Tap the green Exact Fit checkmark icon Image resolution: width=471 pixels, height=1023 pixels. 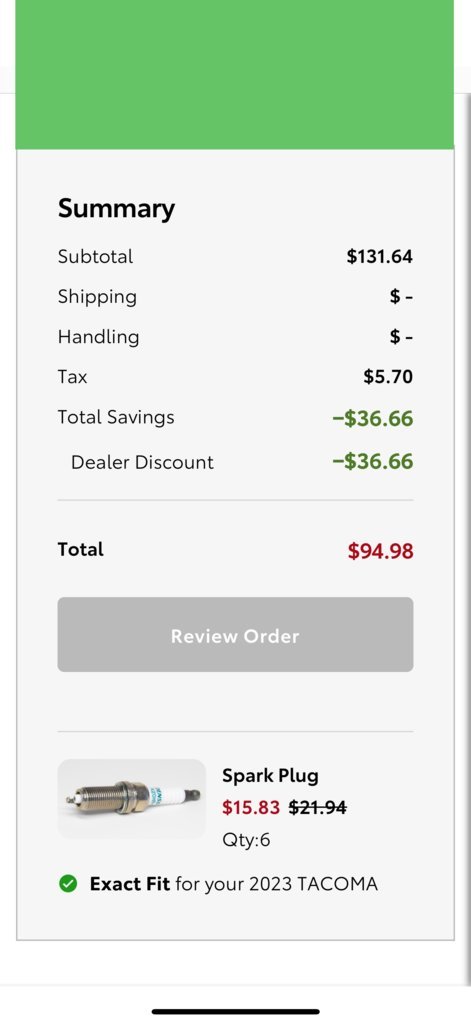(x=68, y=884)
